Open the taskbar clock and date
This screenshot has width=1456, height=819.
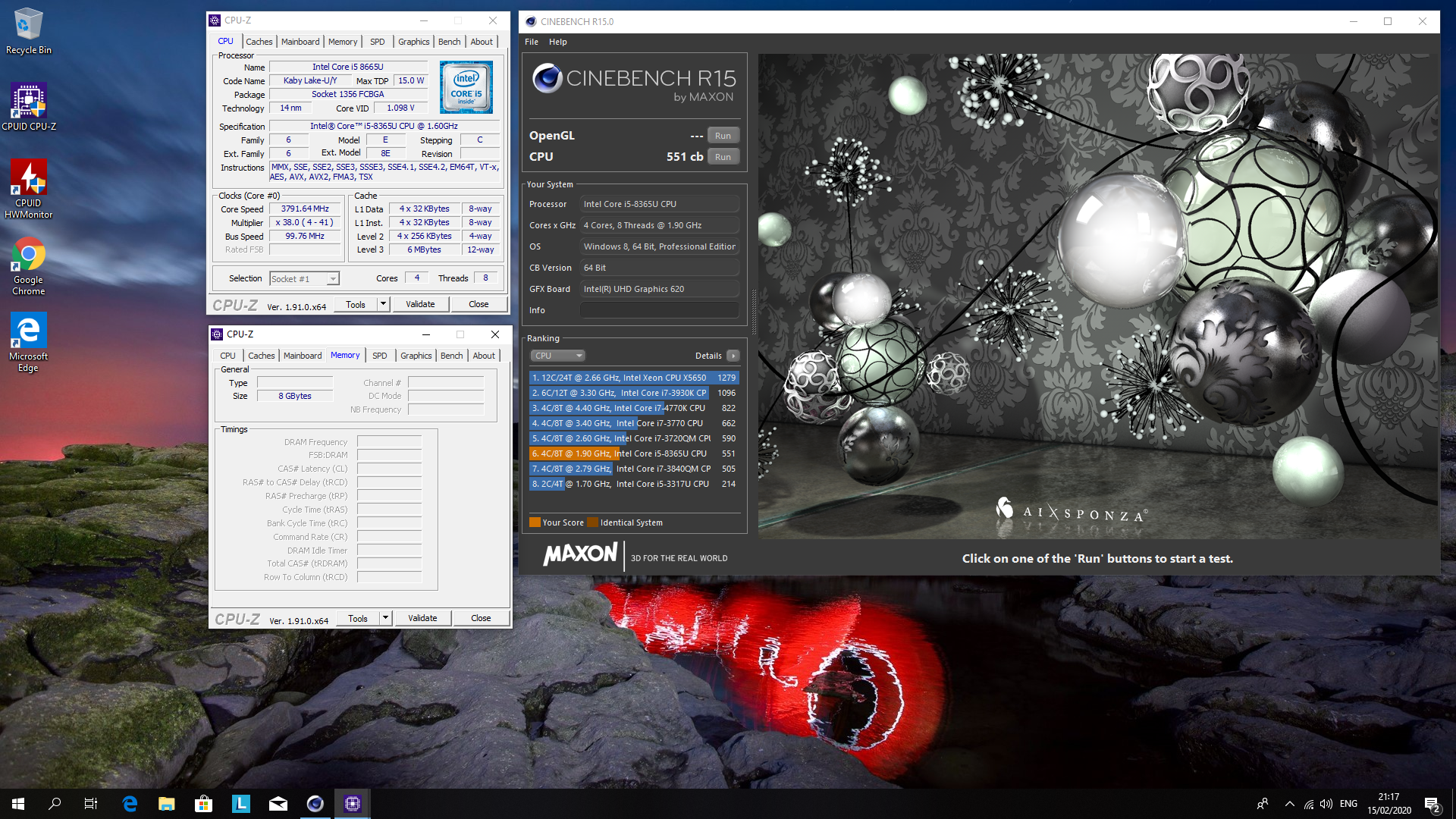click(x=1389, y=804)
